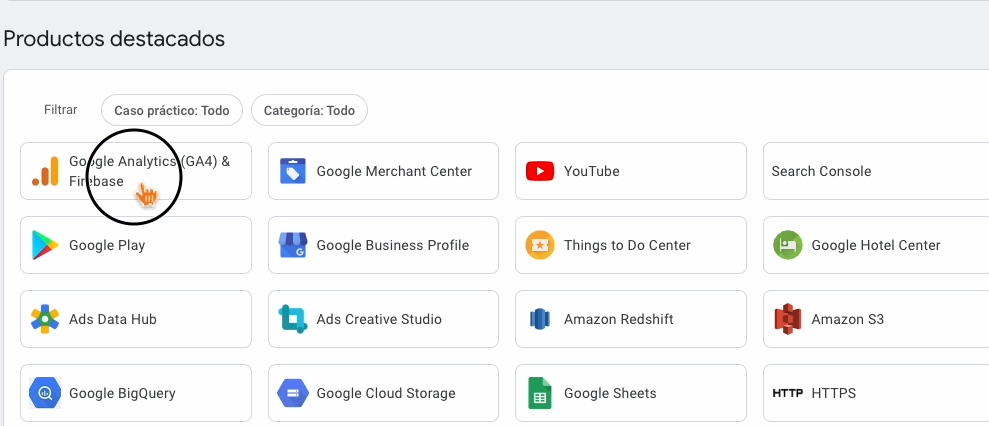Open Google Analytics (GA4) & Firebase card
Viewport: 989px width, 426px height.
pos(150,171)
